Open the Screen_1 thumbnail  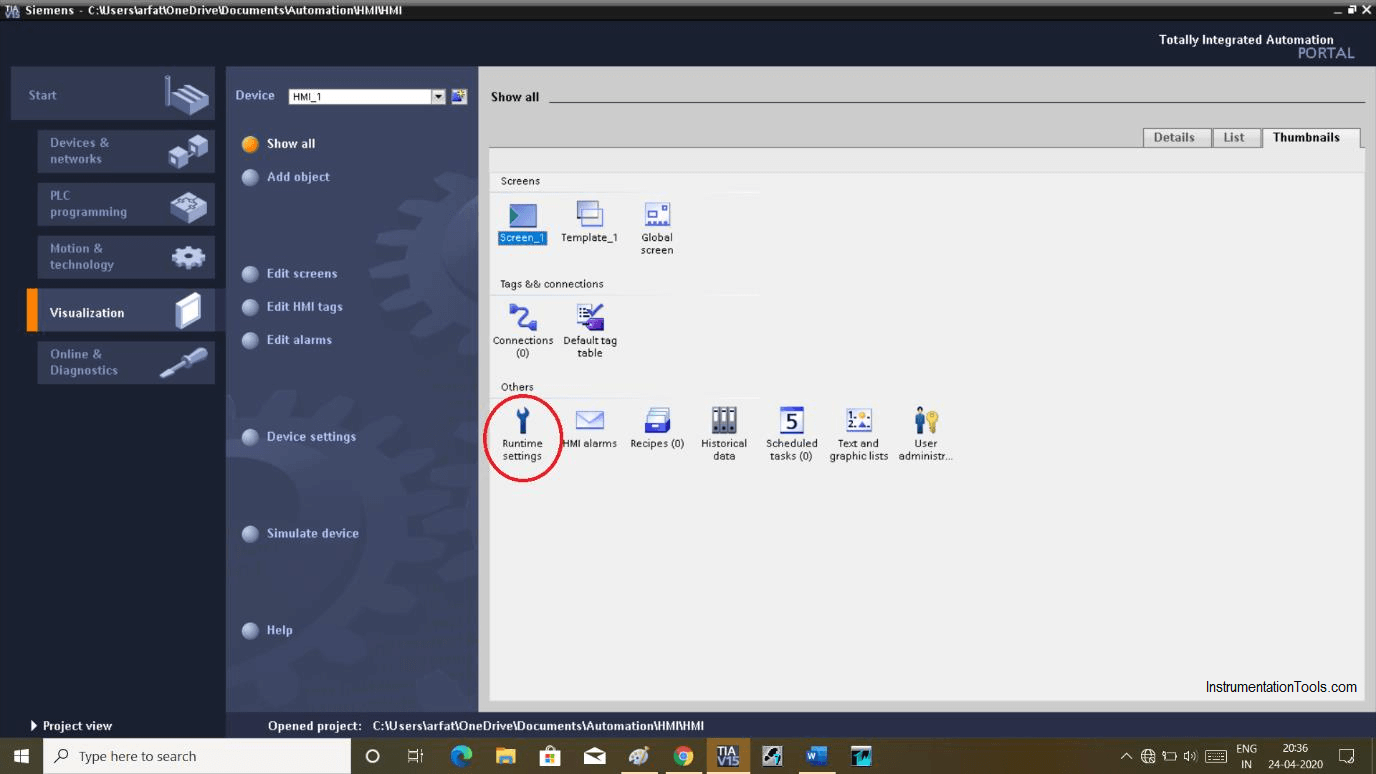click(522, 222)
